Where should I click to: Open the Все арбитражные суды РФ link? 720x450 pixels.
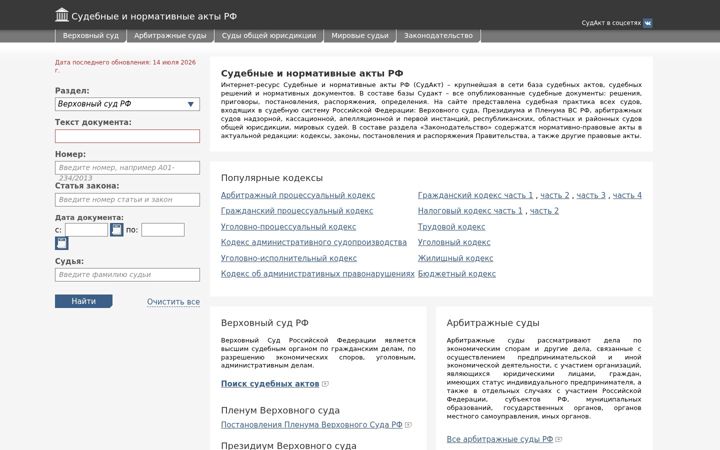[500, 439]
